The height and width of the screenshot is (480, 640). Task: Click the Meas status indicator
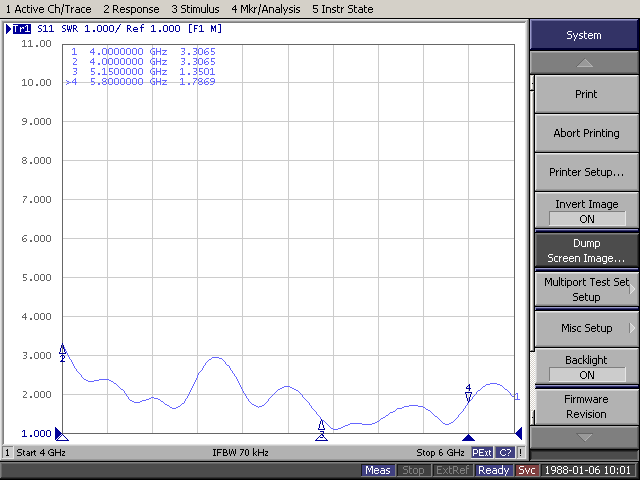tap(378, 470)
